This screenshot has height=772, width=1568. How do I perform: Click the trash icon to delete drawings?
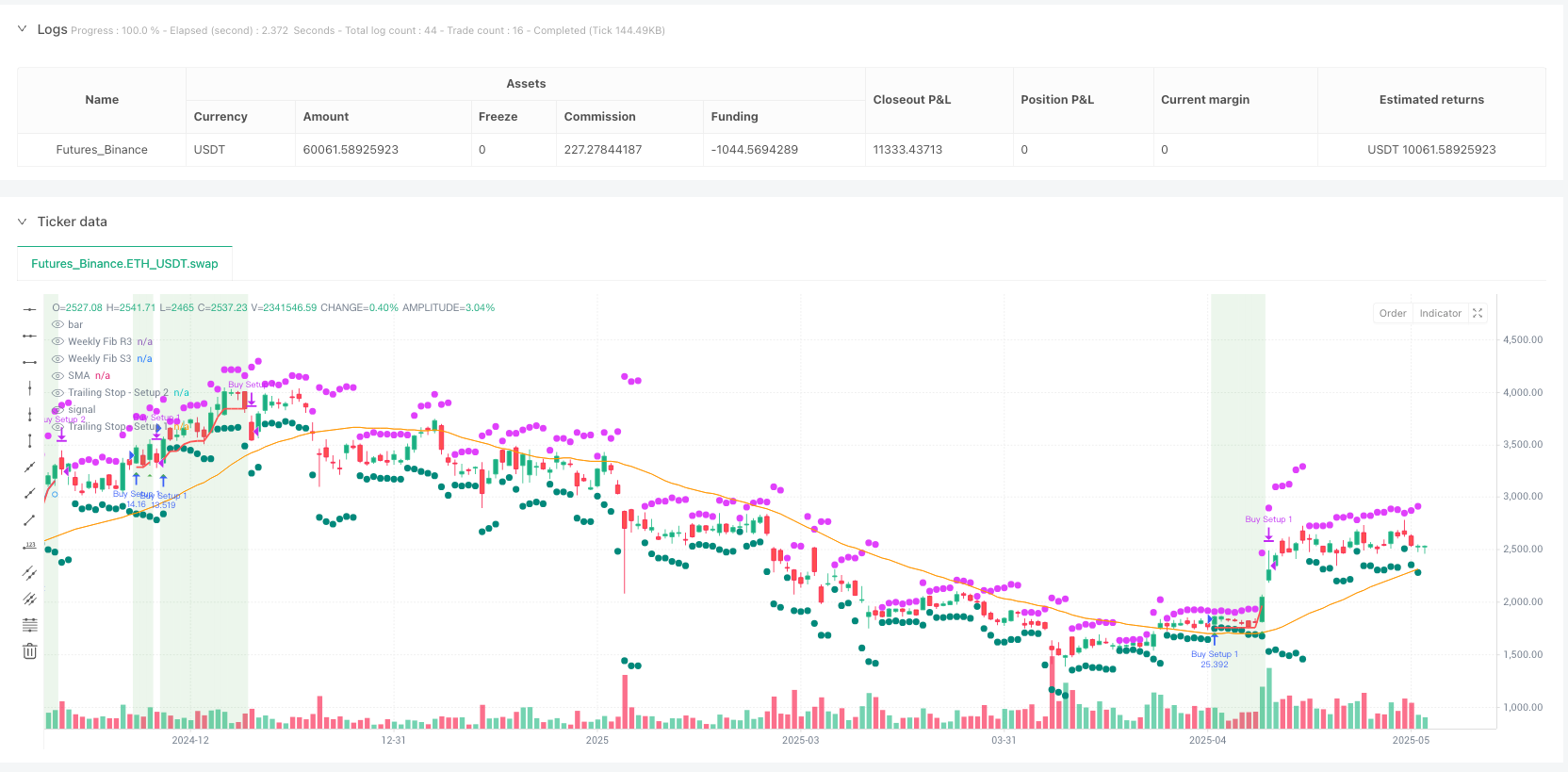[29, 651]
